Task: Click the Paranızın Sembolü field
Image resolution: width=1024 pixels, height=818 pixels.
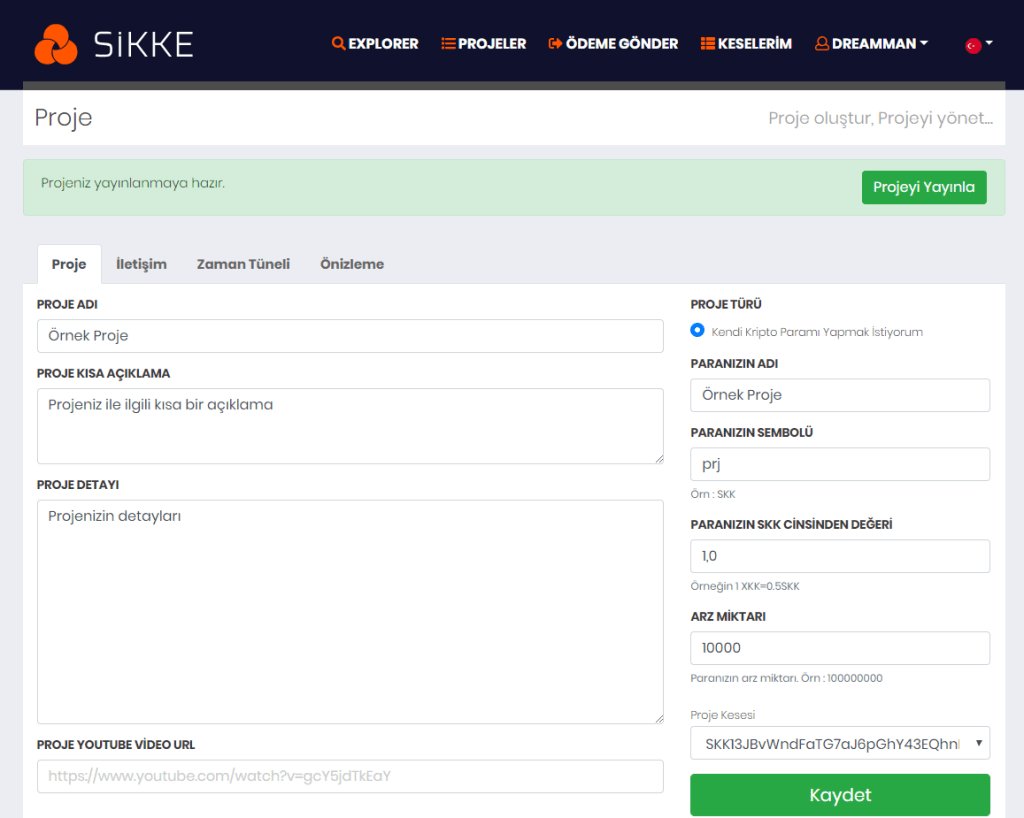Action: [x=839, y=464]
